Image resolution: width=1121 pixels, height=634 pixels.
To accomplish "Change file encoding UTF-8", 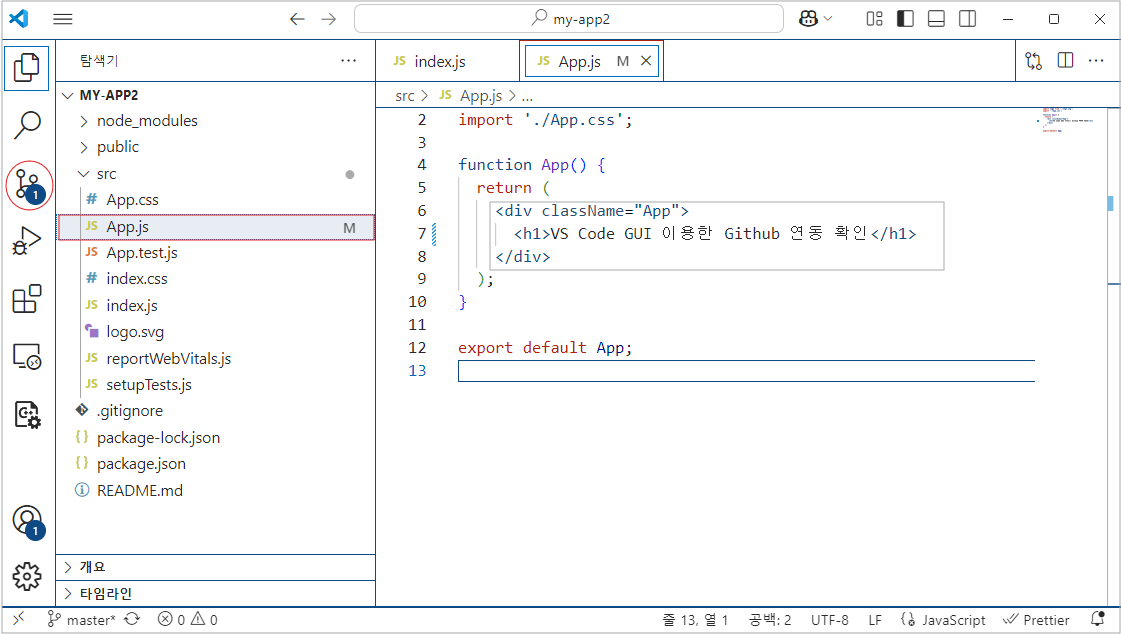I will click(x=829, y=620).
